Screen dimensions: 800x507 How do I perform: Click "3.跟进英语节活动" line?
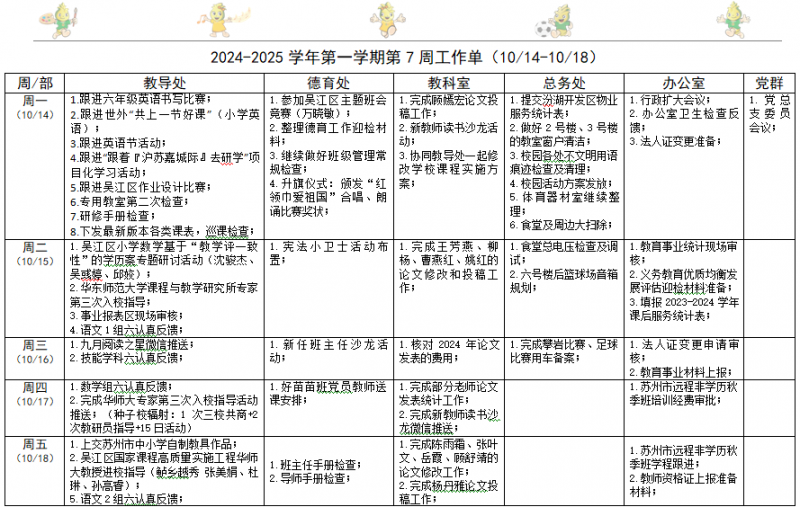[118, 143]
